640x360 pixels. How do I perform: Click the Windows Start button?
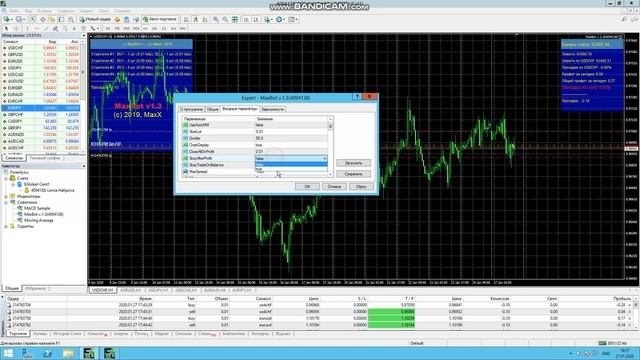(x=8, y=353)
